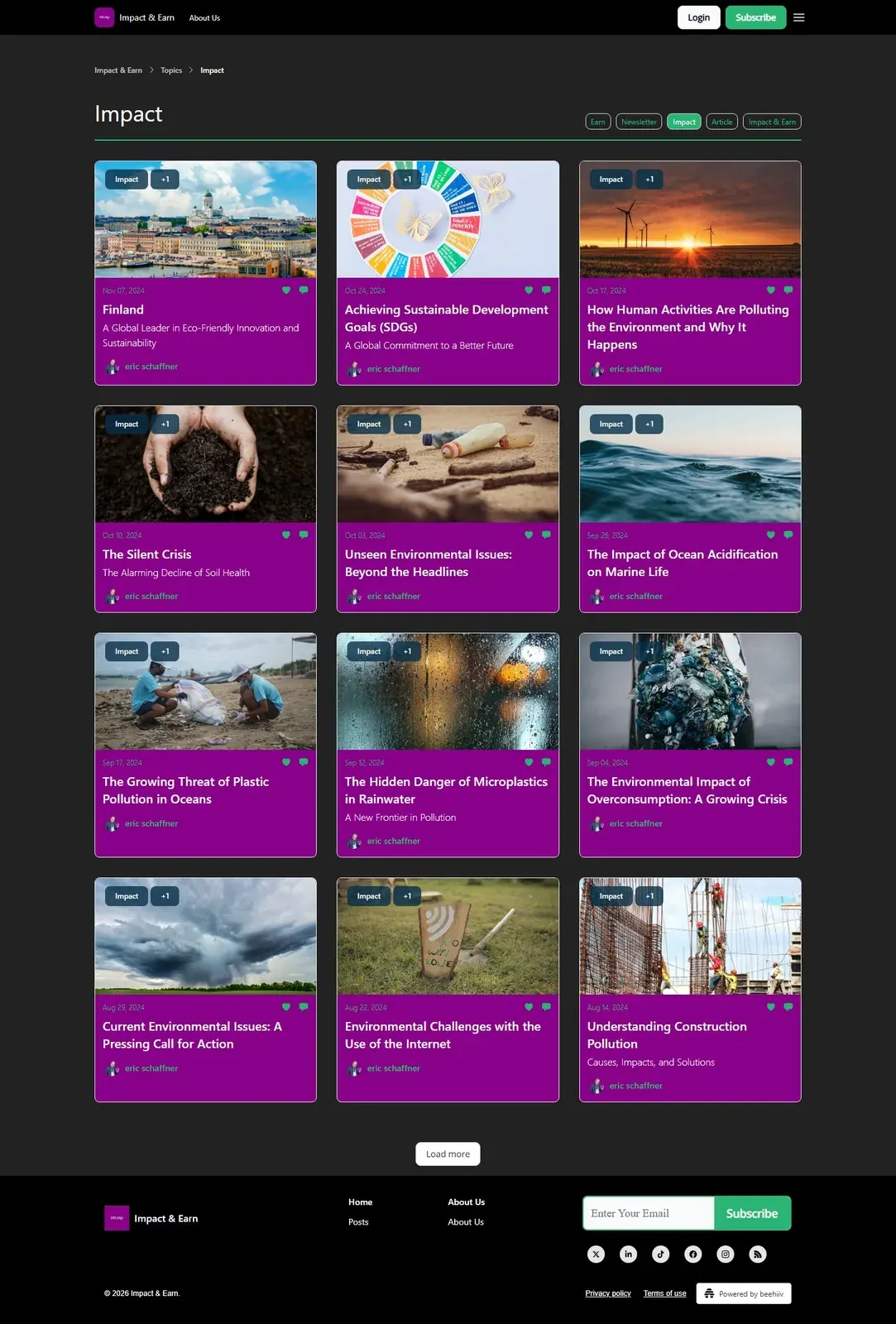The height and width of the screenshot is (1324, 896).
Task: Open the hands holding soil thumbnail
Action: [x=205, y=464]
